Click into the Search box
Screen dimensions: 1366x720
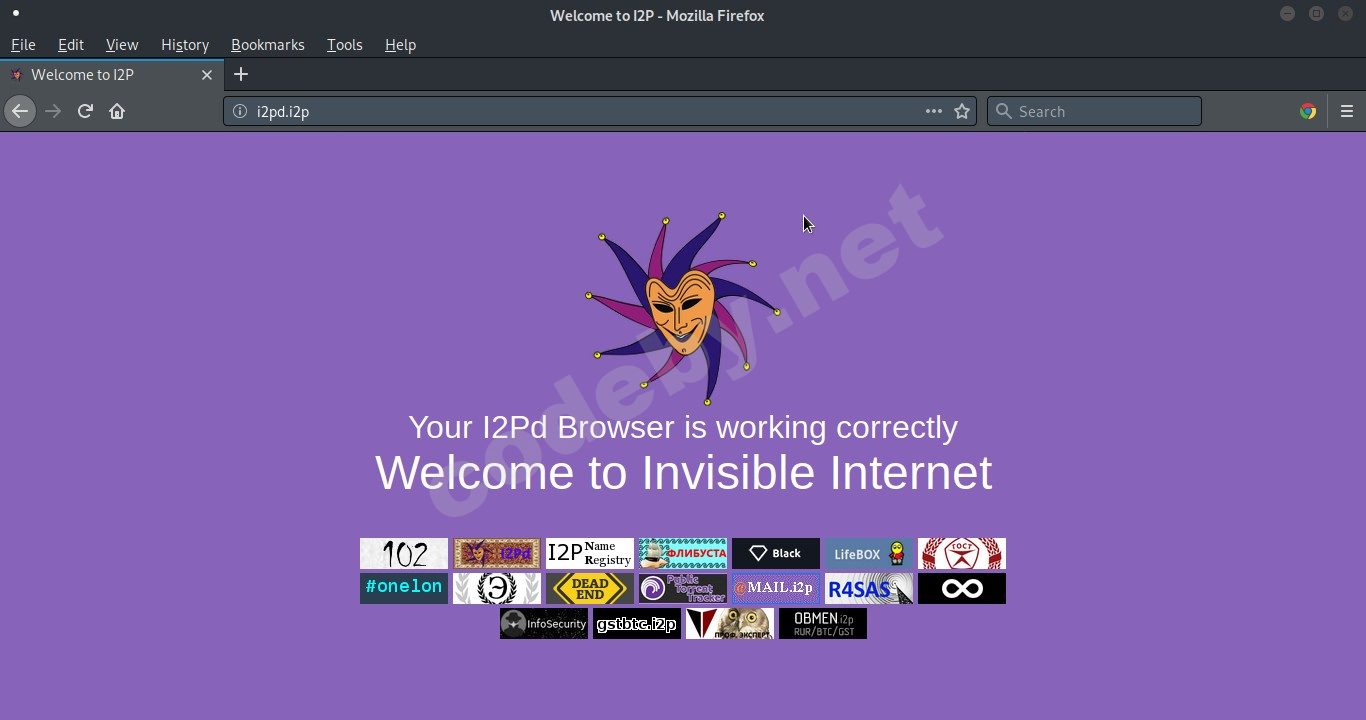click(x=1094, y=111)
